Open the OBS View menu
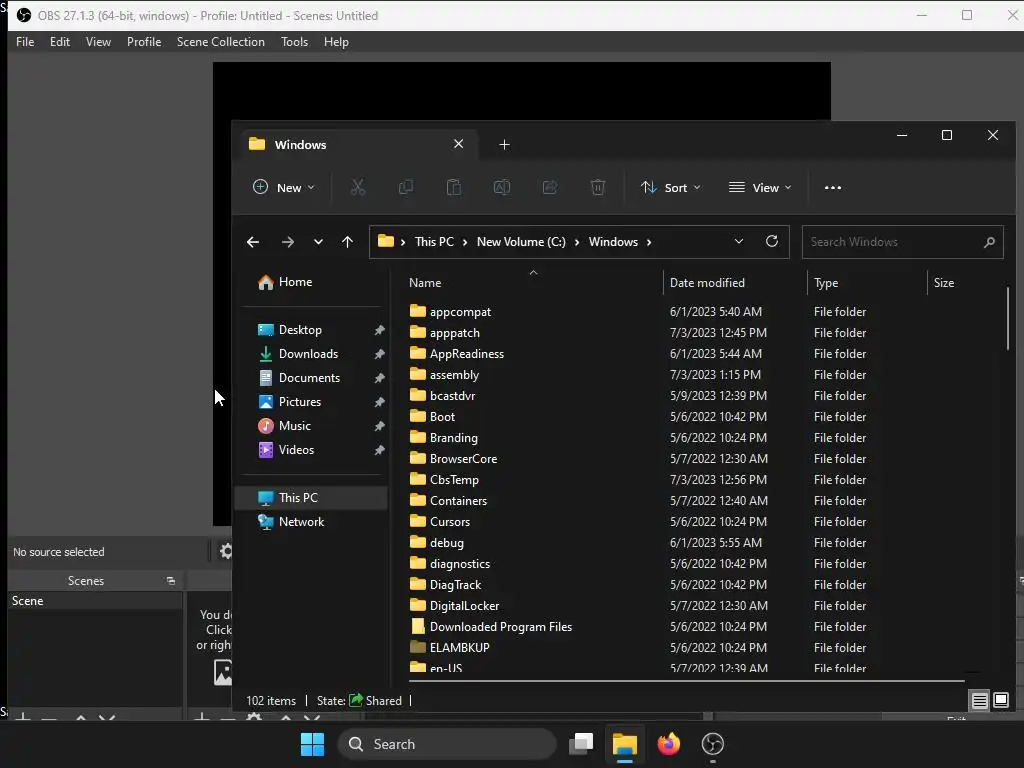 coord(98,42)
